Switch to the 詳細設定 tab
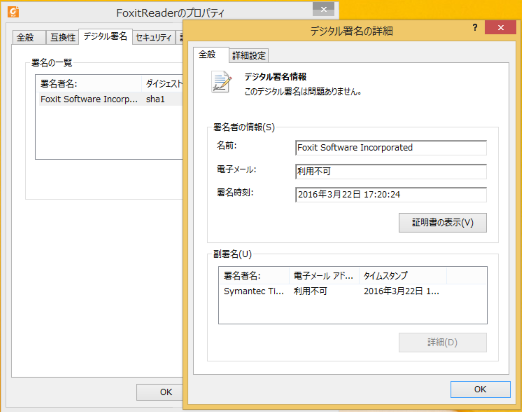Image resolution: width=522 pixels, height=412 pixels. [249, 55]
